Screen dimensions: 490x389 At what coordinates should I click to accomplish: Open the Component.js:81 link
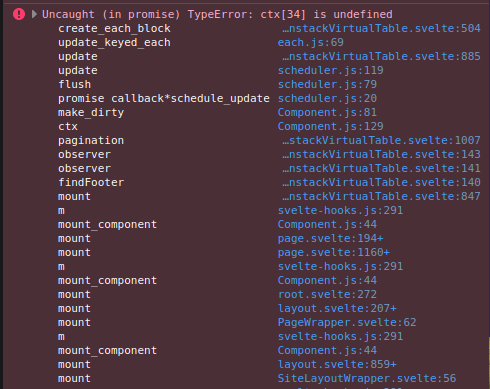[327, 112]
